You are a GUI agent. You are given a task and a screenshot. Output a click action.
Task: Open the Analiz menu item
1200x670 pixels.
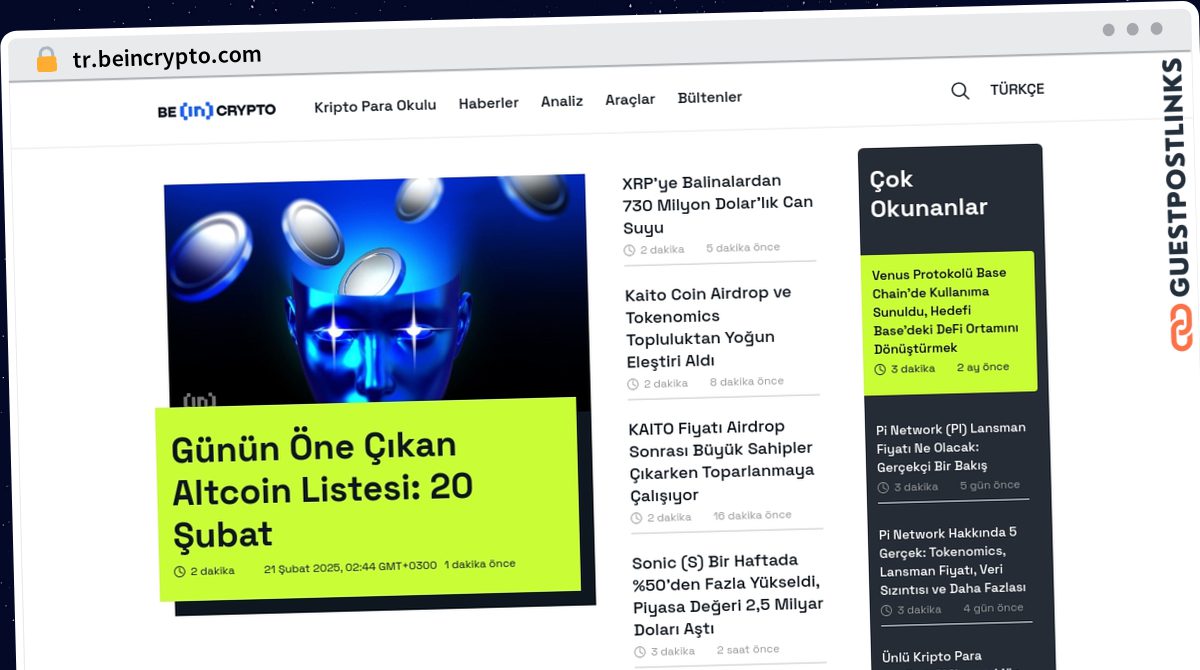click(x=562, y=101)
